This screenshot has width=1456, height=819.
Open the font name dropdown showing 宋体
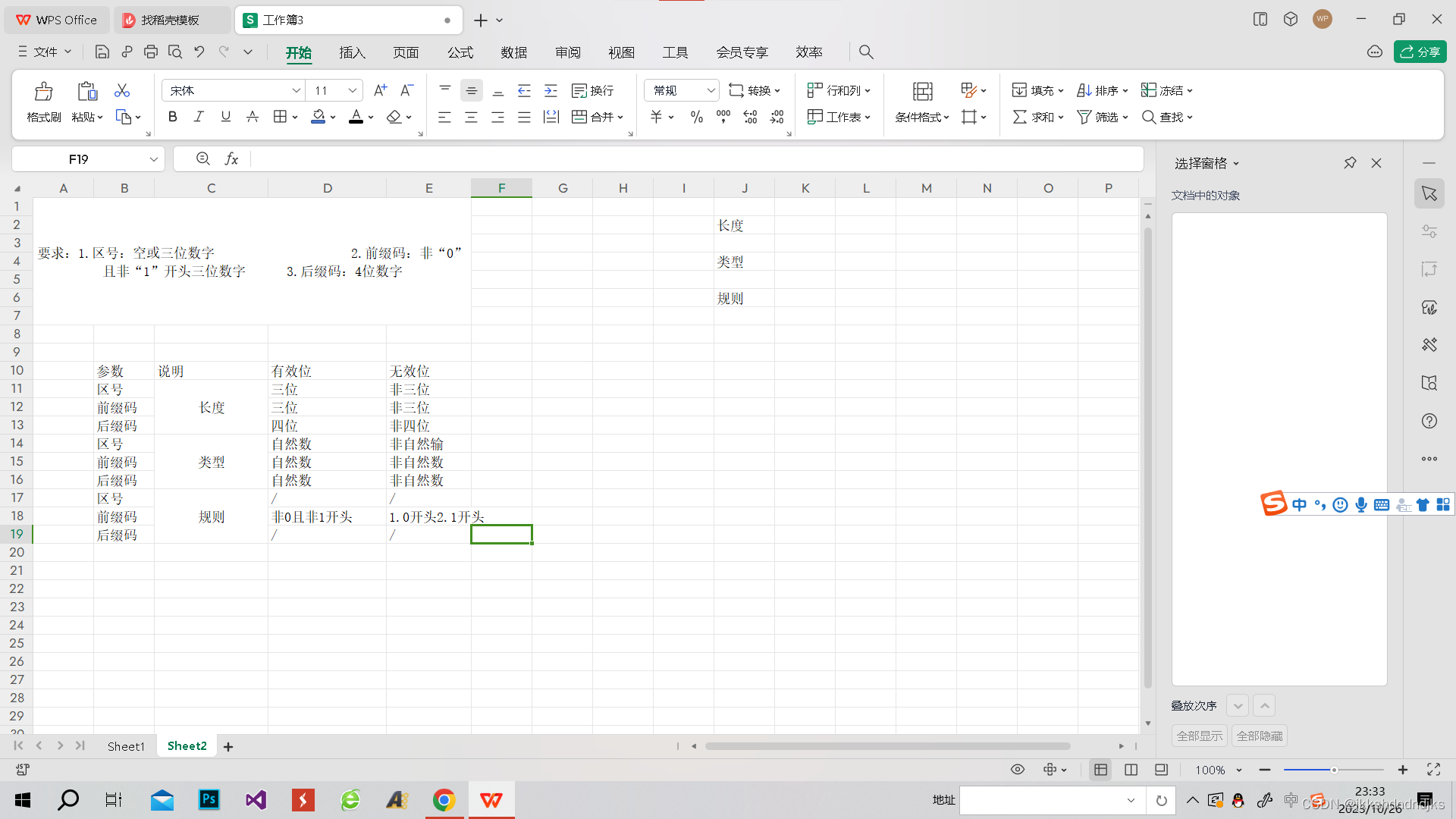point(296,90)
